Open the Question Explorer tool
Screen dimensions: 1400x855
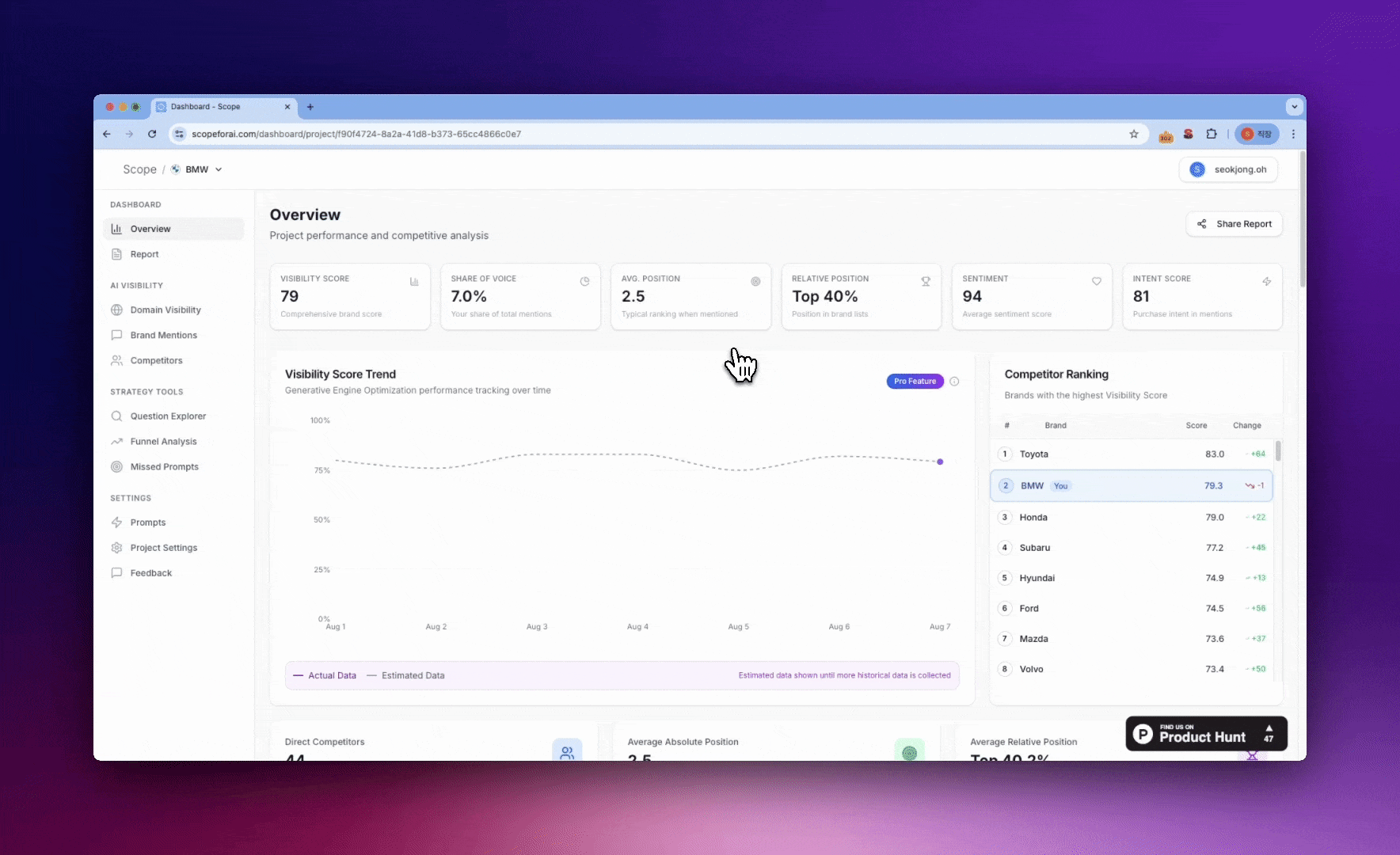(167, 416)
